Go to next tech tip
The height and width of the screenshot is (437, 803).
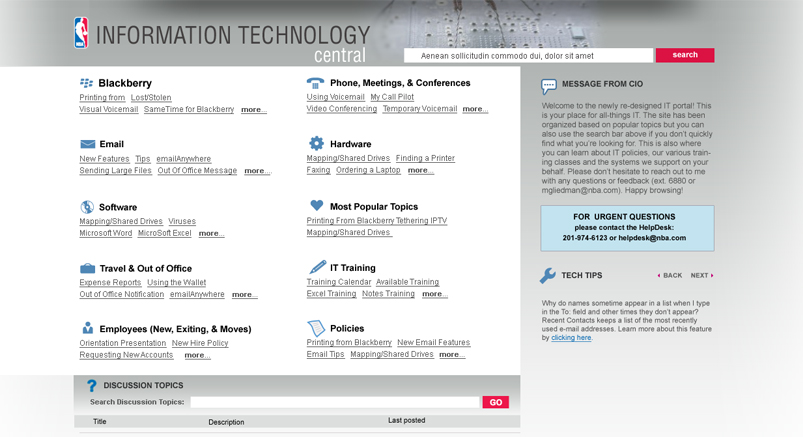(701, 275)
